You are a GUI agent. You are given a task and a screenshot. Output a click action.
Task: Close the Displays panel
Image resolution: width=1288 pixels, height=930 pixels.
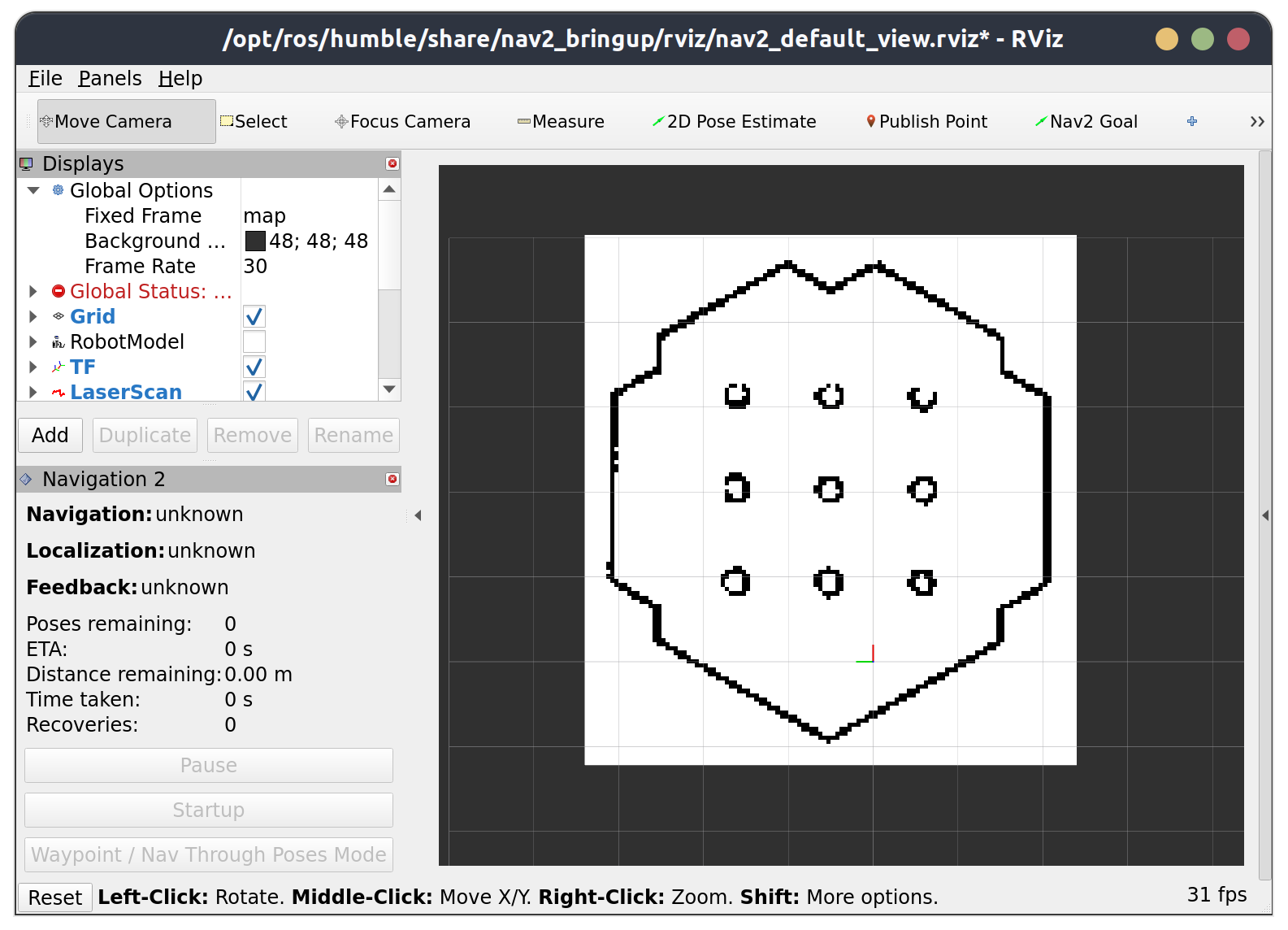[392, 163]
